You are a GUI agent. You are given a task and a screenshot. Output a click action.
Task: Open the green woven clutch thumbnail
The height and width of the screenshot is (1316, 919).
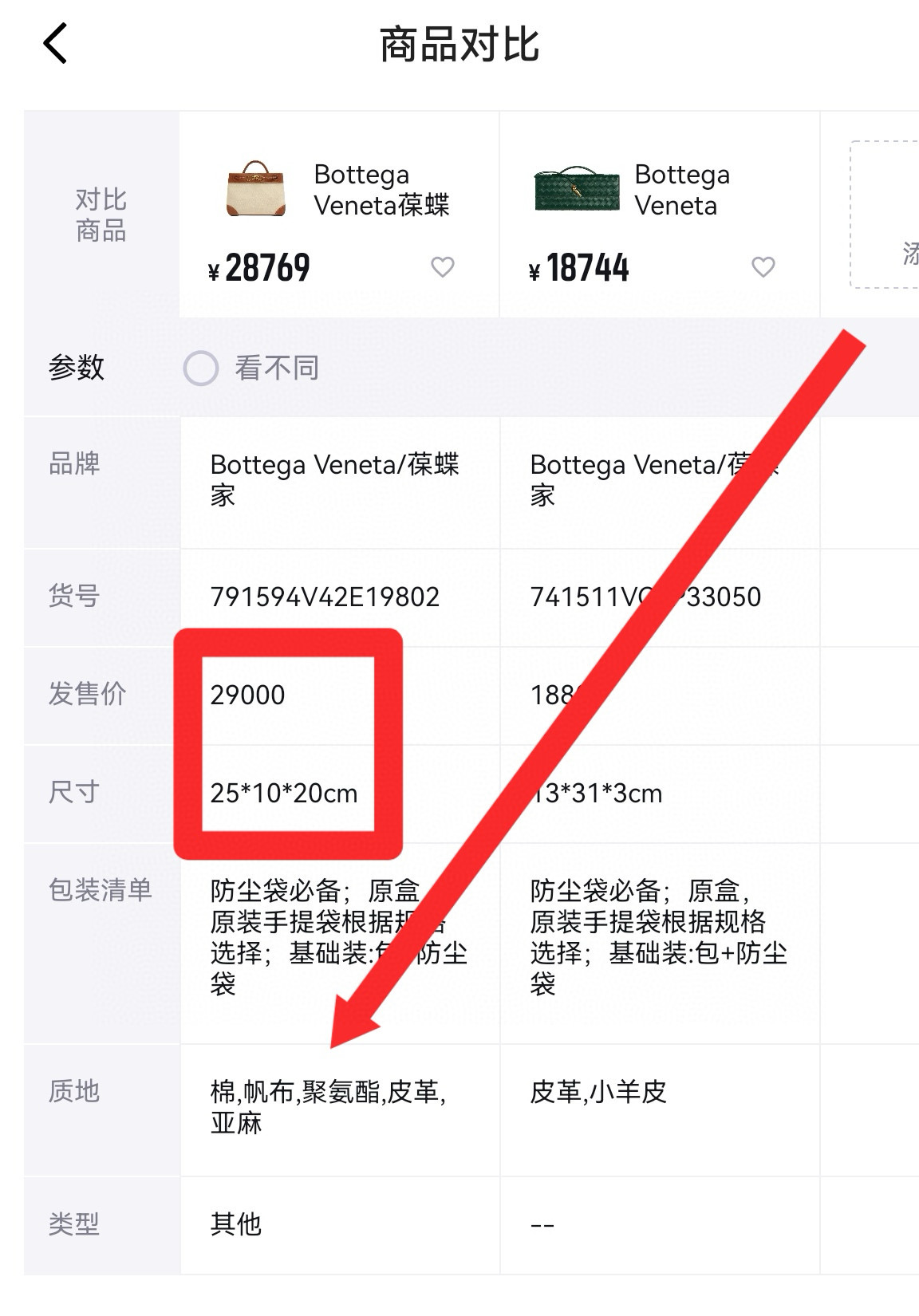click(x=576, y=190)
